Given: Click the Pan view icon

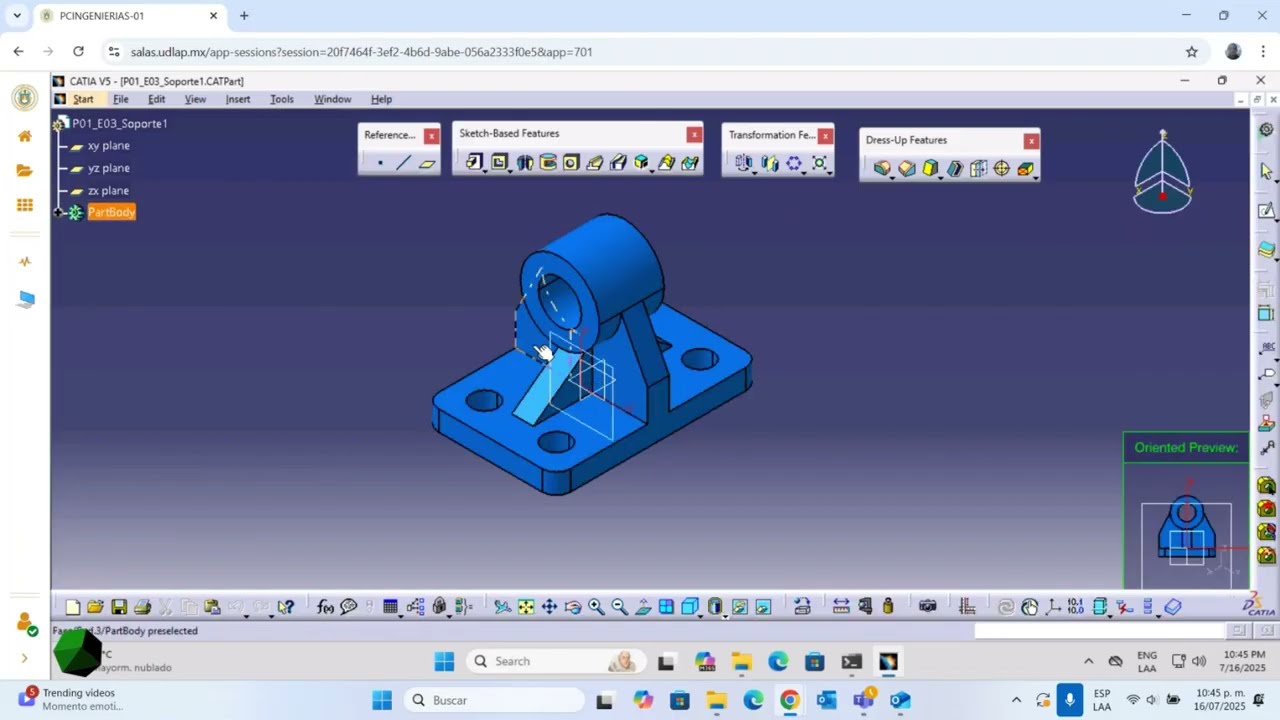Looking at the screenshot, I should pyautogui.click(x=549, y=607).
